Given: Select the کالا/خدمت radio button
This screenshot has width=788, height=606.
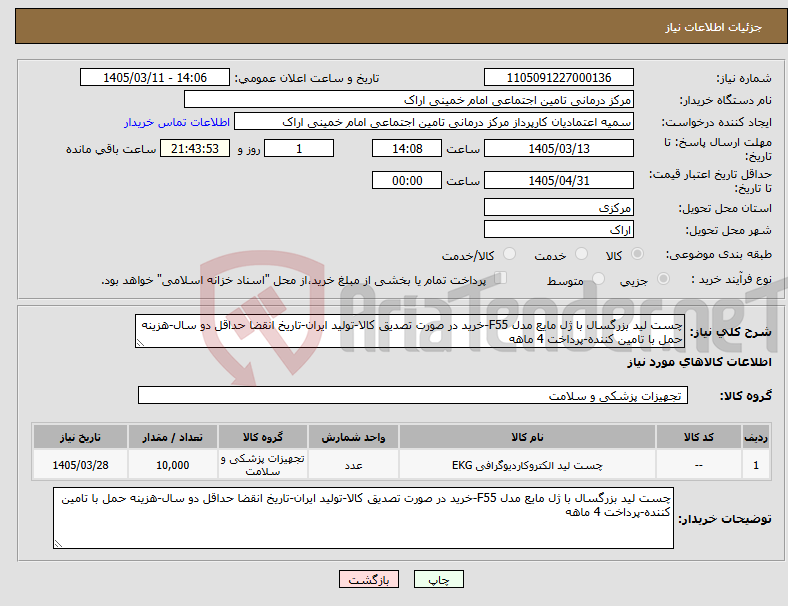Looking at the screenshot, I should point(510,254).
